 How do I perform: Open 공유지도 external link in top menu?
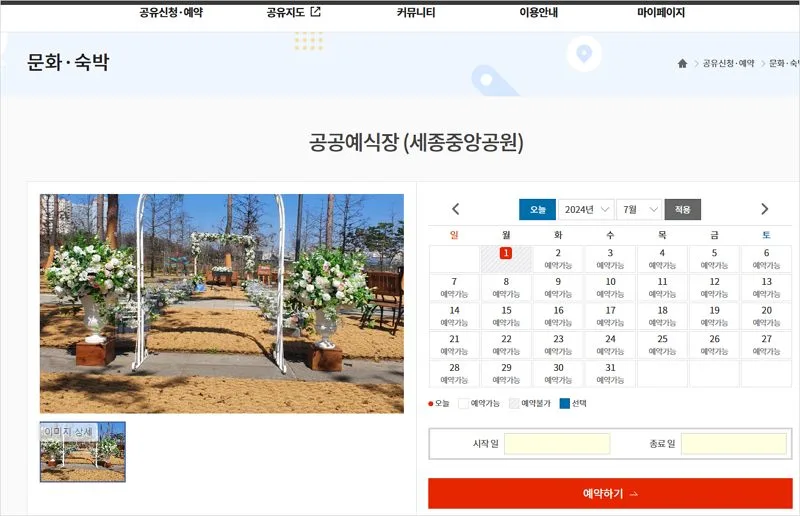click(x=293, y=13)
